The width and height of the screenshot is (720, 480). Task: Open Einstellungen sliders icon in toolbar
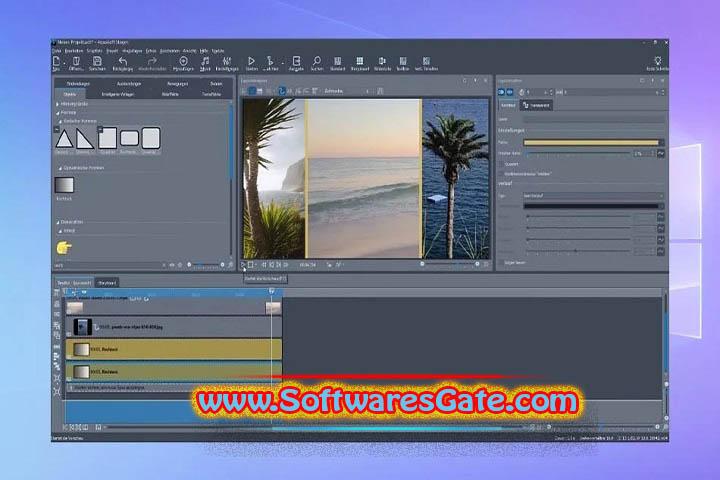(x=227, y=63)
